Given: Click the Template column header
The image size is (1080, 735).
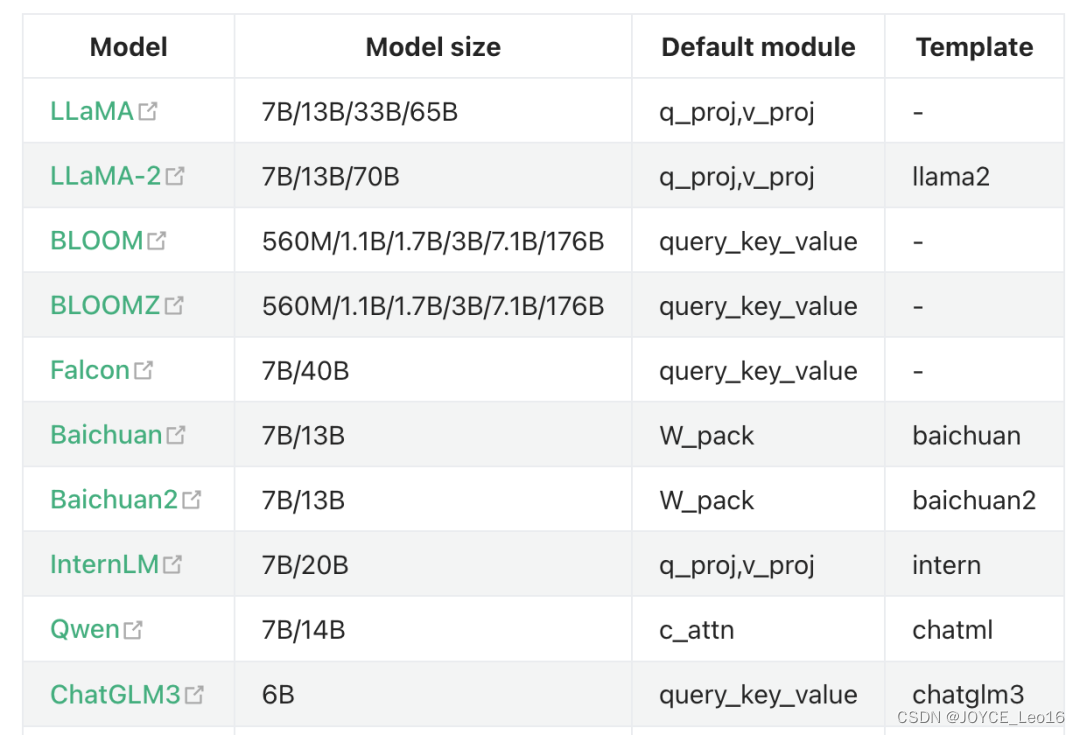Looking at the screenshot, I should point(975,47).
